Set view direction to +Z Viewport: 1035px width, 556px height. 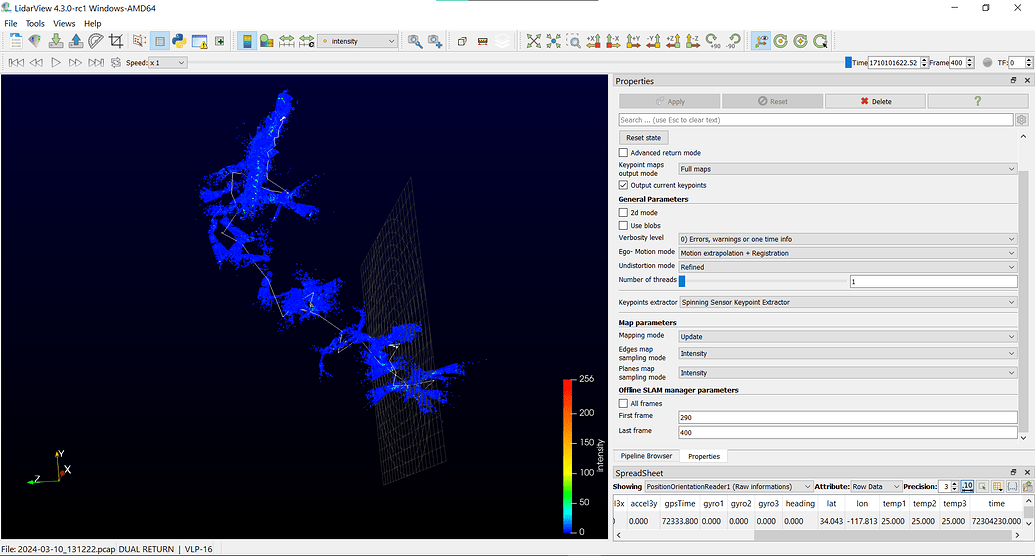[673, 41]
